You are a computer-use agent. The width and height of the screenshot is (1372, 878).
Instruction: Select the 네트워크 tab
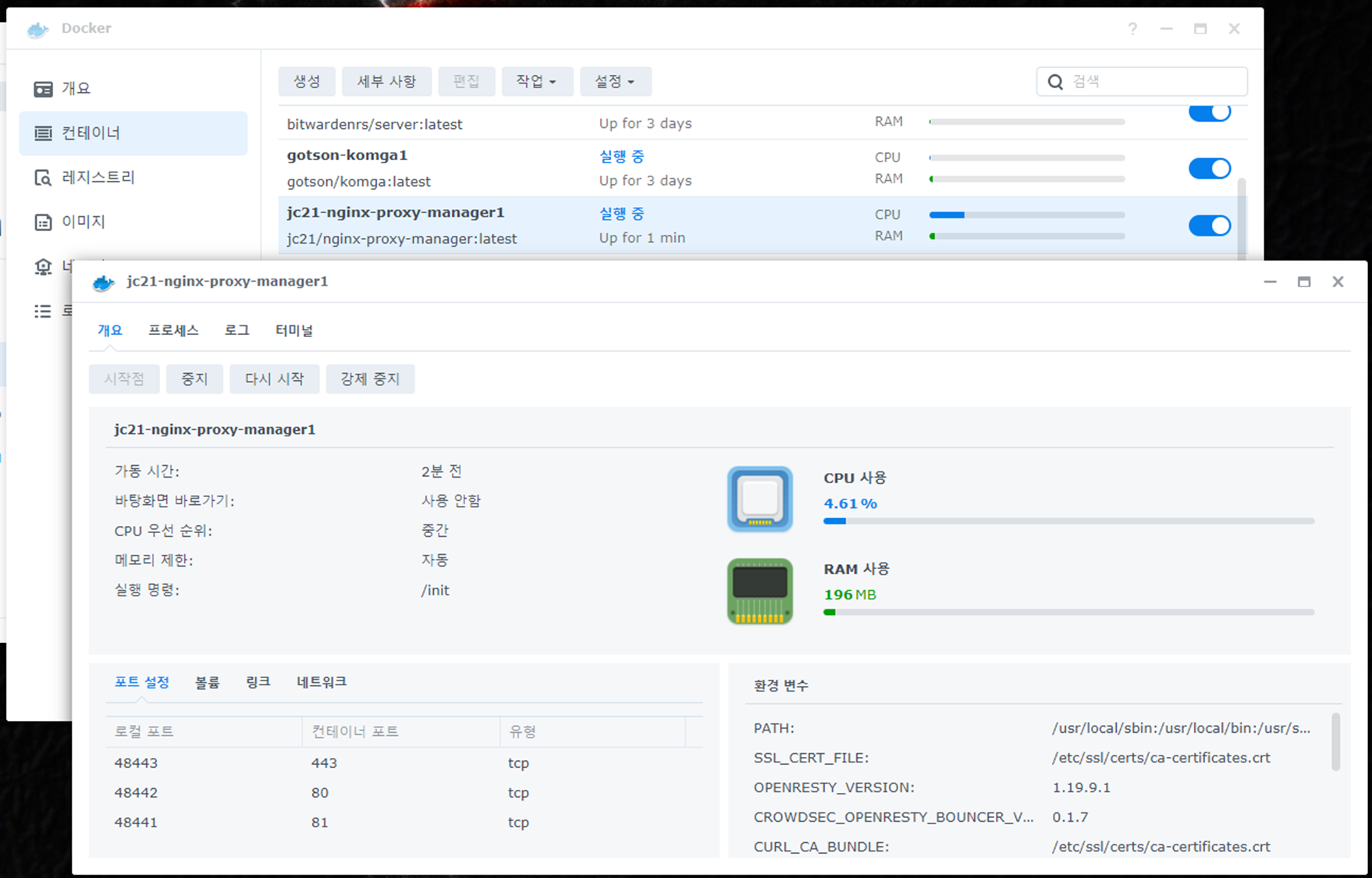click(322, 682)
